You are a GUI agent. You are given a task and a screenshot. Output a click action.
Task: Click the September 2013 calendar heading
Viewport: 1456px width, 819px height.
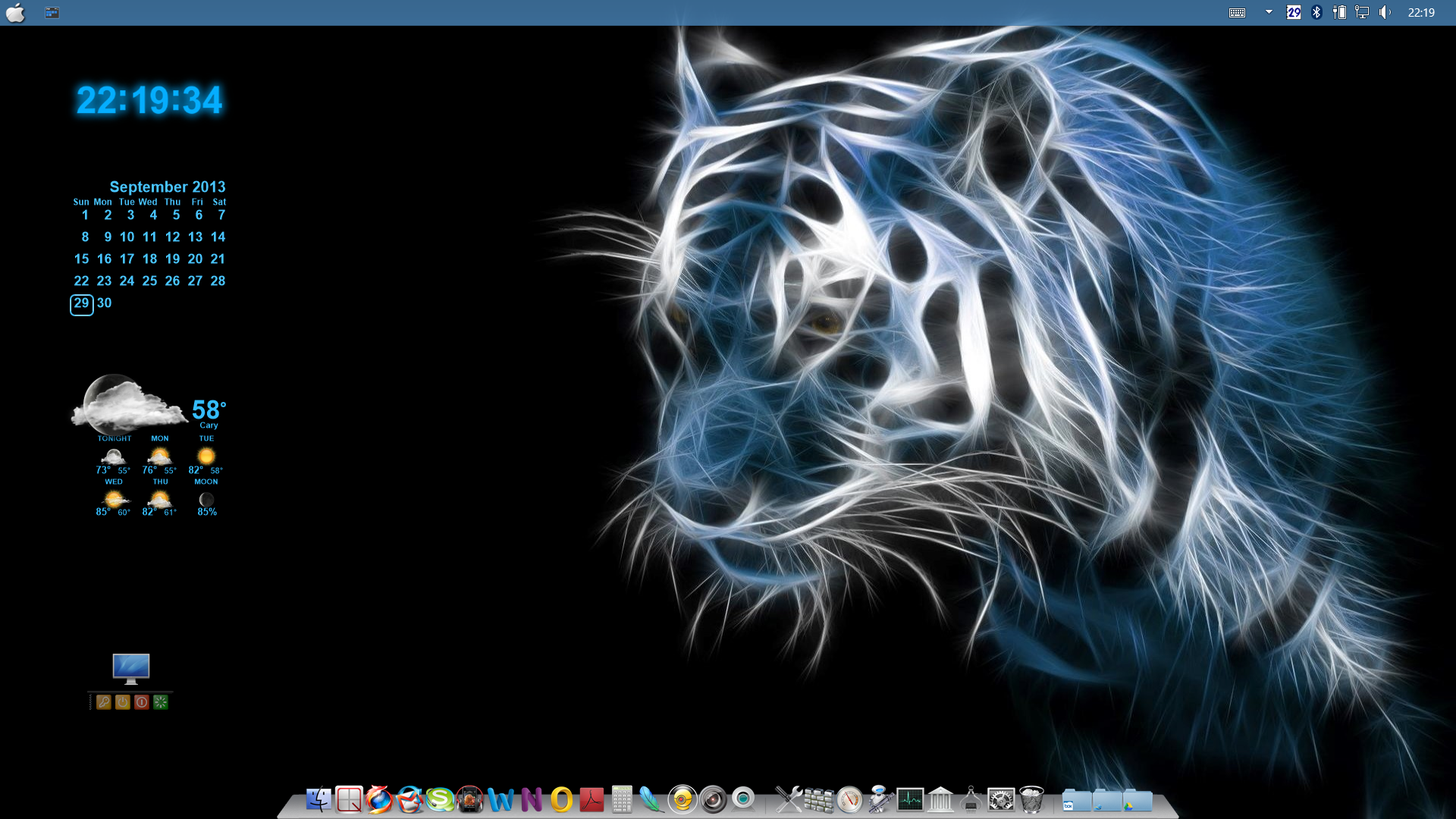point(168,187)
